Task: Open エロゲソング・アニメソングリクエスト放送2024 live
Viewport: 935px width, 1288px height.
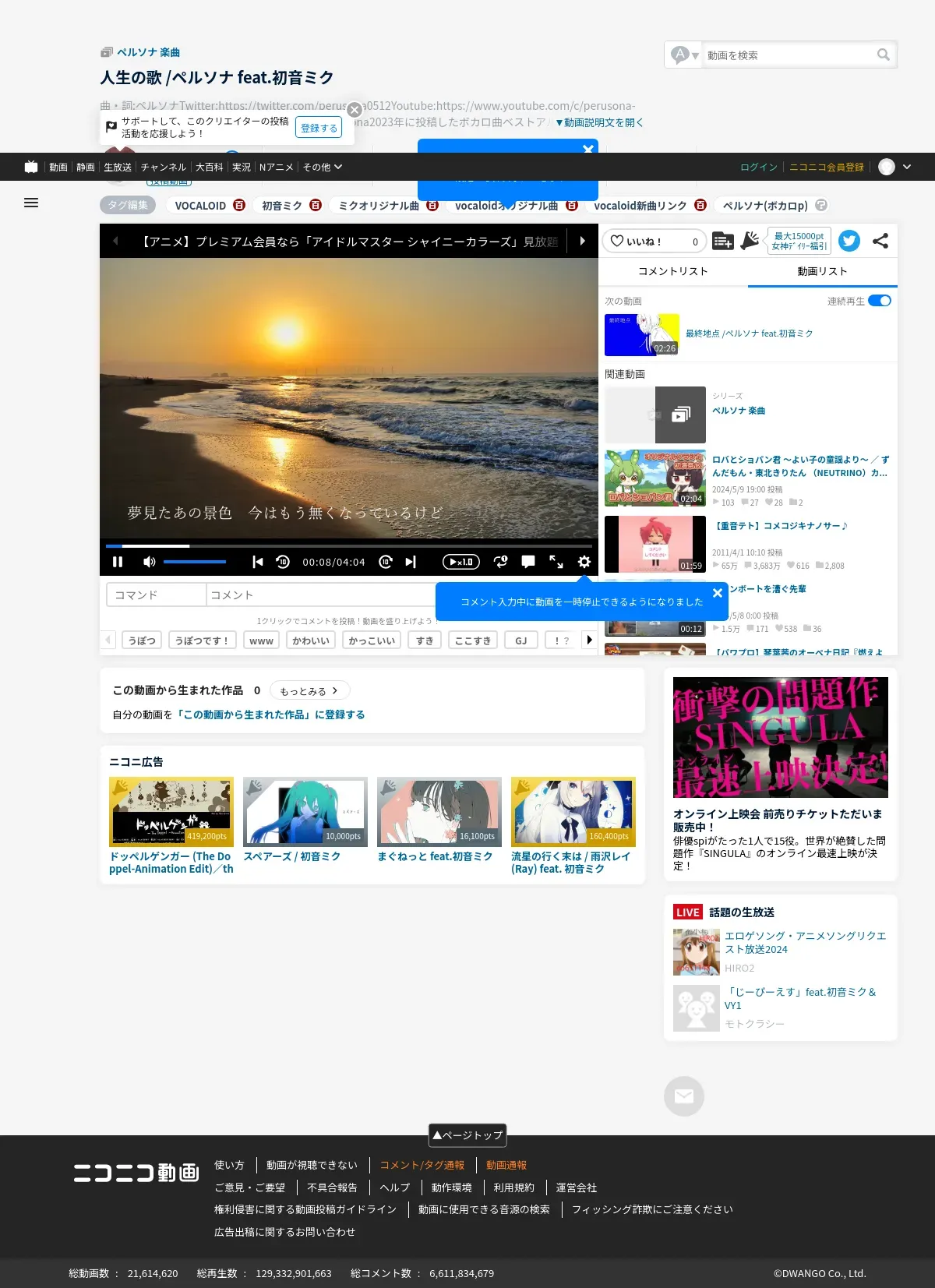Action: tap(806, 942)
